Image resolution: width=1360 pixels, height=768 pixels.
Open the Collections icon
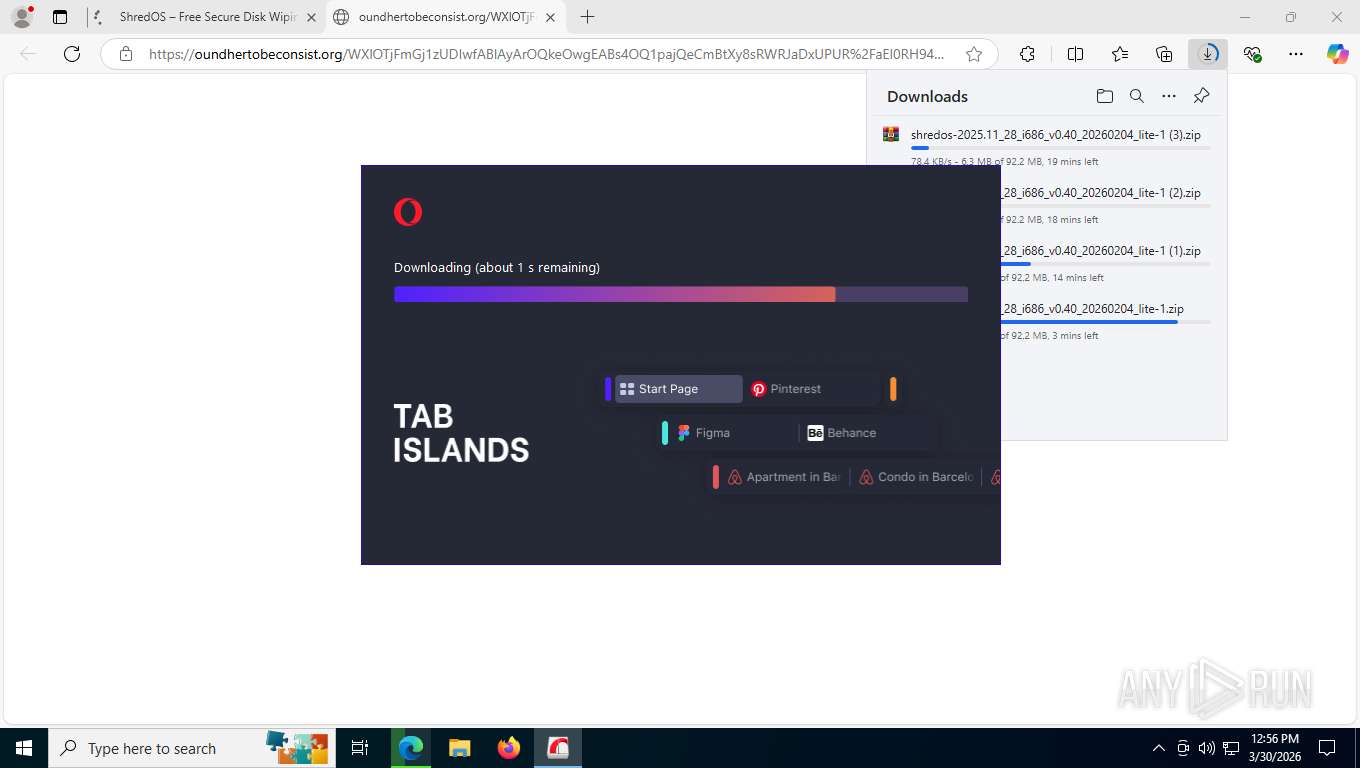(x=1164, y=54)
